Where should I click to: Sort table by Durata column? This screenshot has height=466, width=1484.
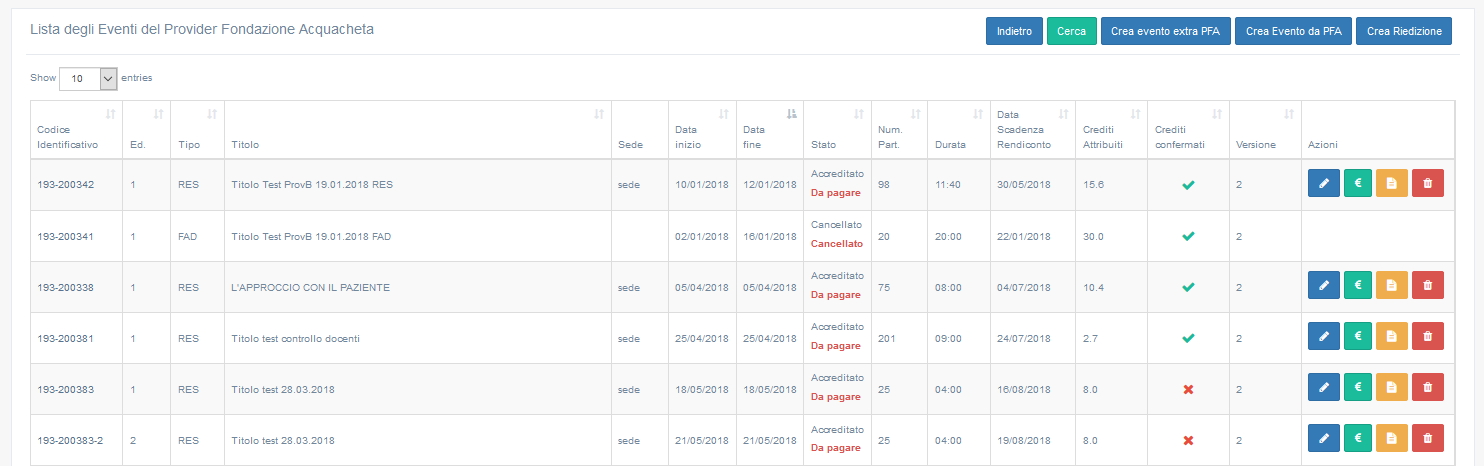(x=959, y=130)
